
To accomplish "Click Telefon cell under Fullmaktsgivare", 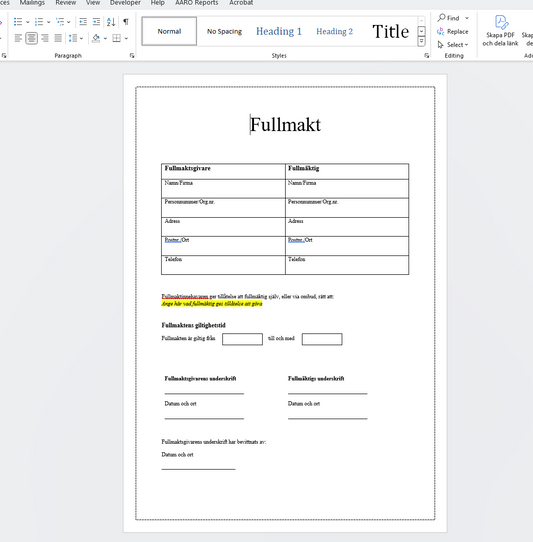I will [x=223, y=265].
